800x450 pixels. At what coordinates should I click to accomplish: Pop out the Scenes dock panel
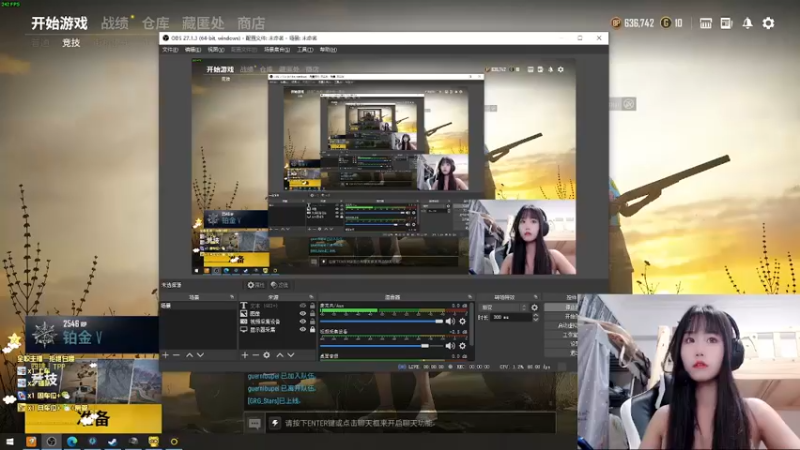click(x=232, y=297)
